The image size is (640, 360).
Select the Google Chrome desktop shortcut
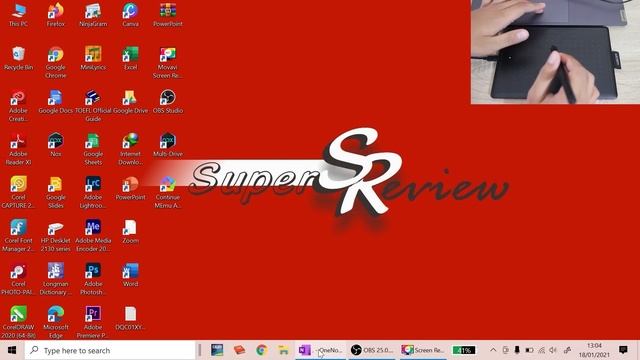[56, 62]
